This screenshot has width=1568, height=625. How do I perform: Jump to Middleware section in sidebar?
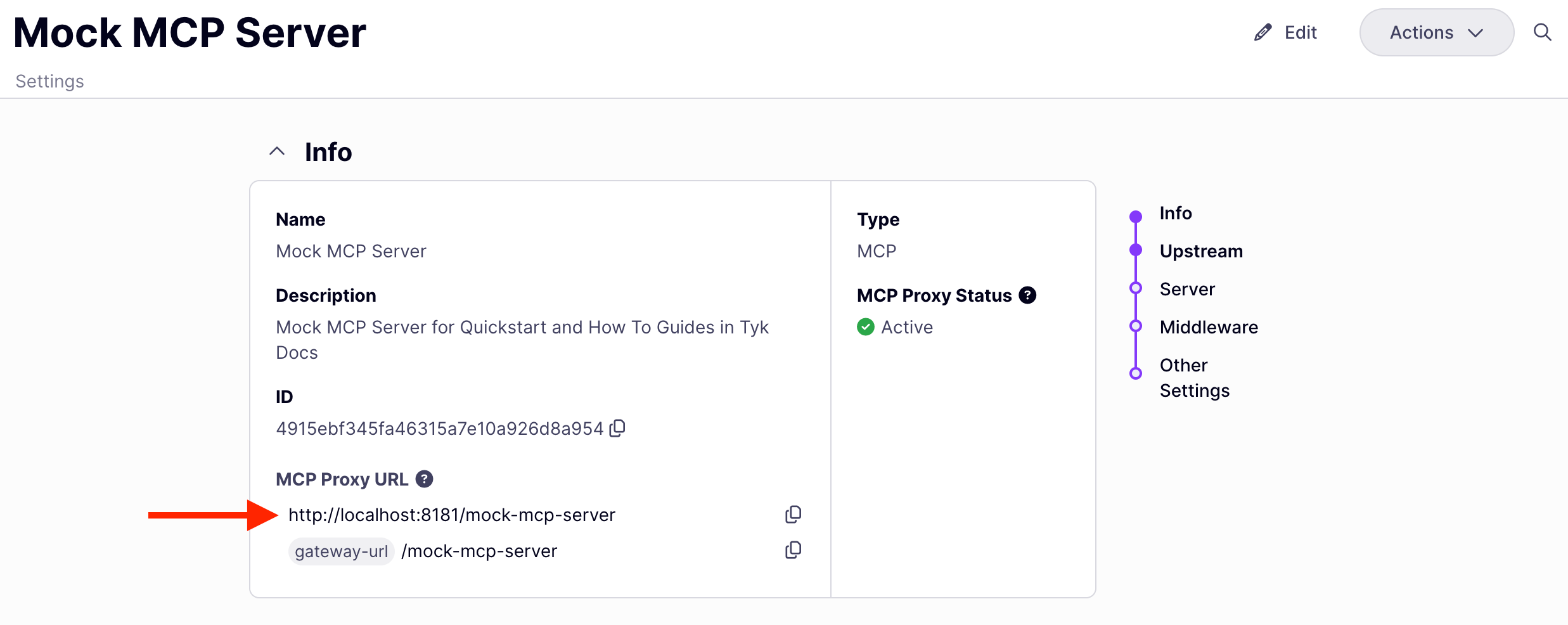point(1209,327)
